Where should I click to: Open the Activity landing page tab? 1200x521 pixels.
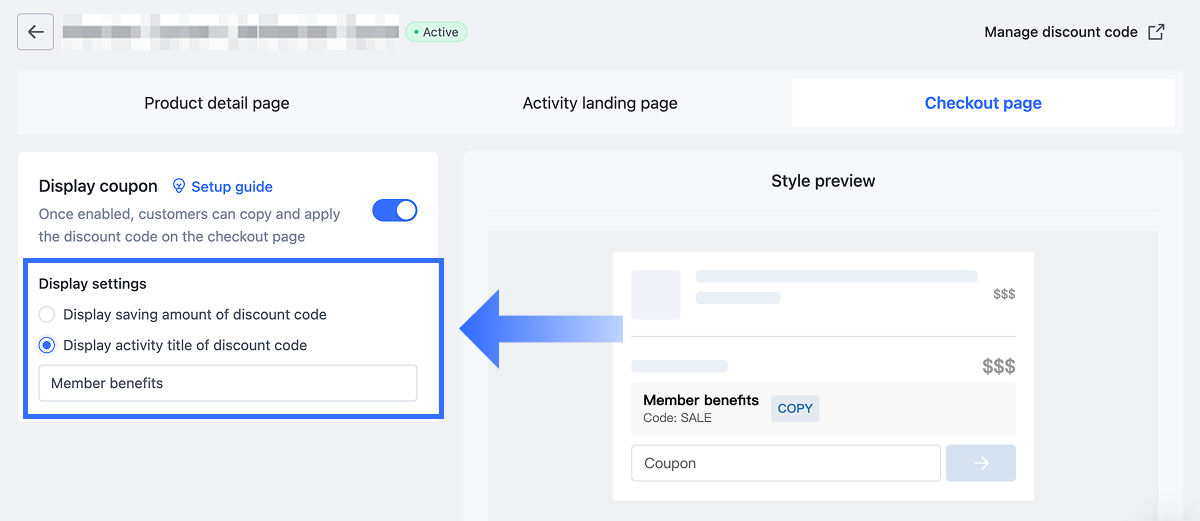tap(600, 103)
